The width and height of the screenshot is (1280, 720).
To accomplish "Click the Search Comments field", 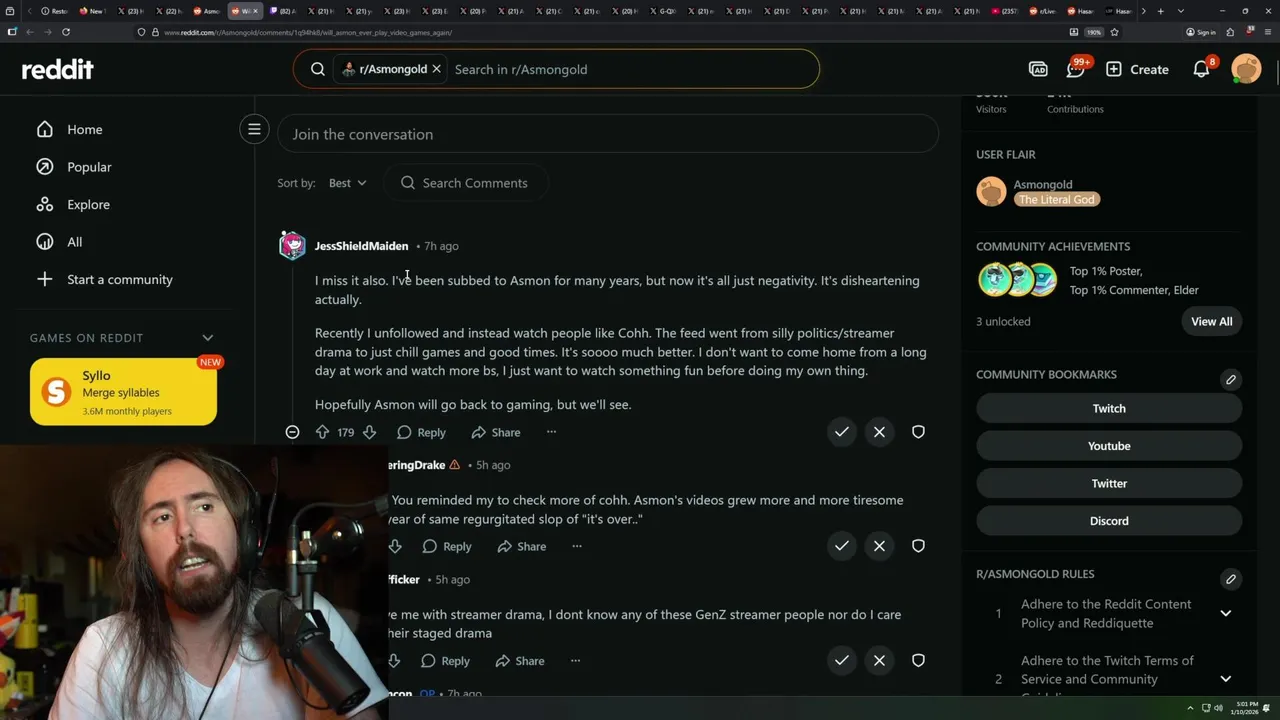I will [x=465, y=183].
